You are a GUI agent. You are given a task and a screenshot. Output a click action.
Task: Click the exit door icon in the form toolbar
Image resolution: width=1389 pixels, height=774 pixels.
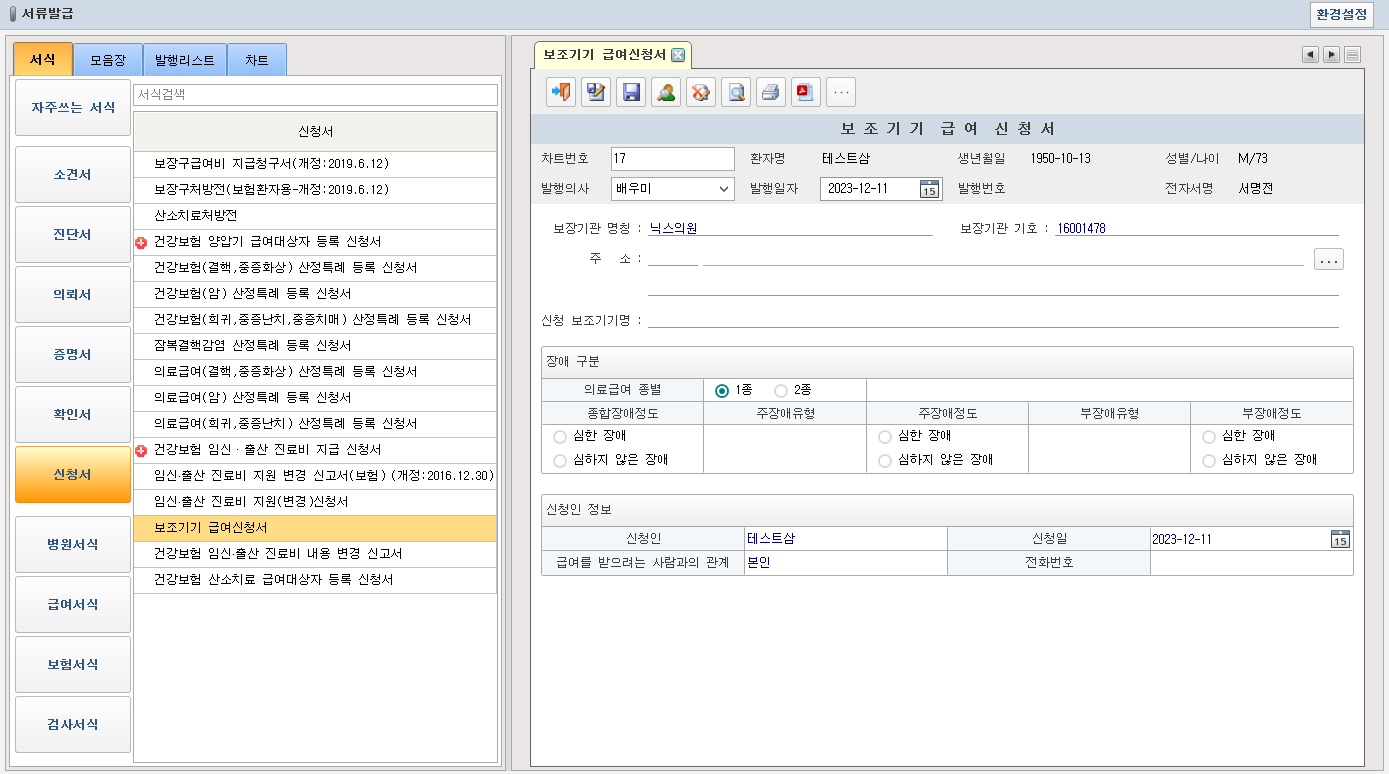click(561, 92)
